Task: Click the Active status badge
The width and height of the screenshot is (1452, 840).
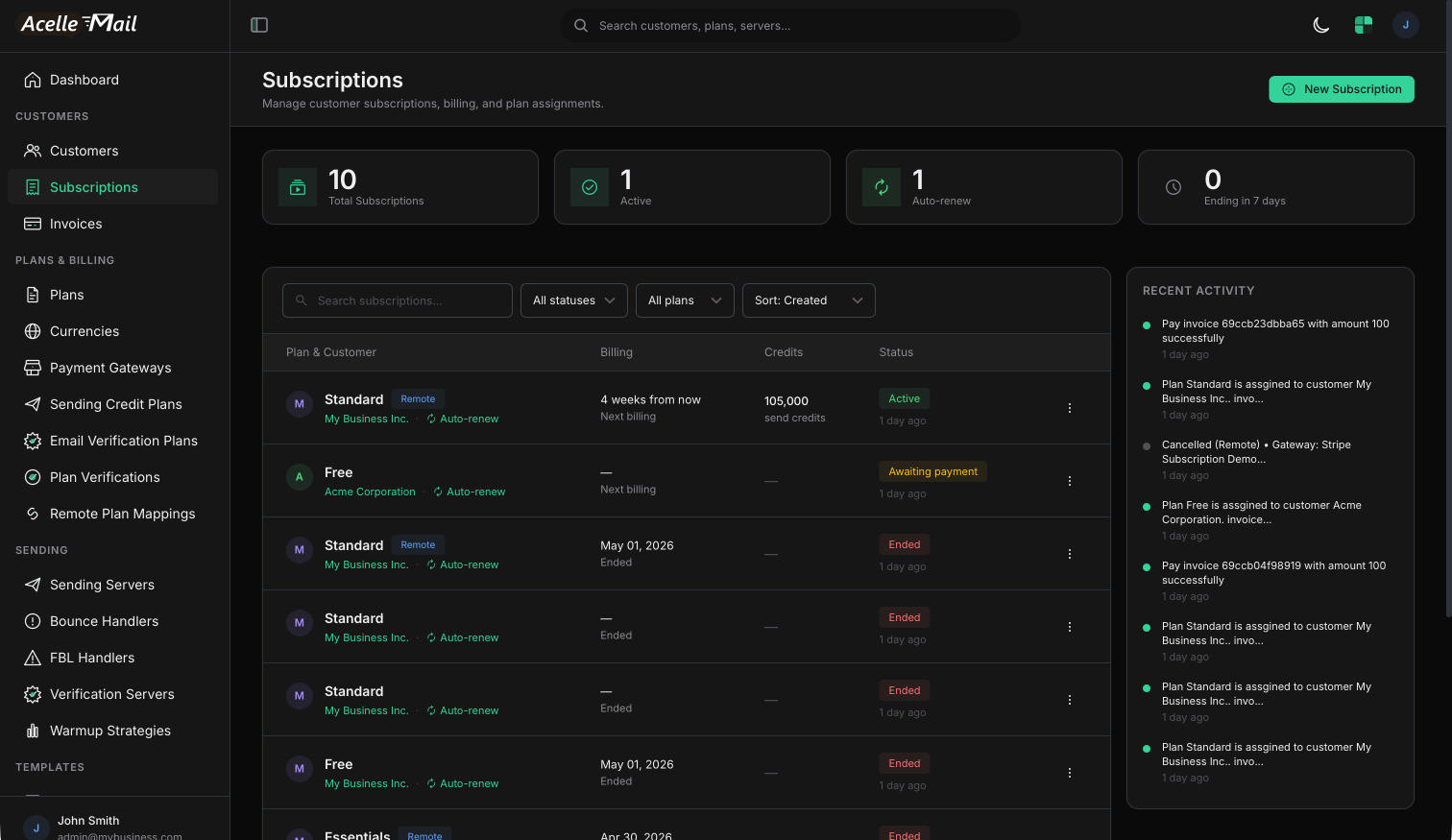Action: point(905,398)
